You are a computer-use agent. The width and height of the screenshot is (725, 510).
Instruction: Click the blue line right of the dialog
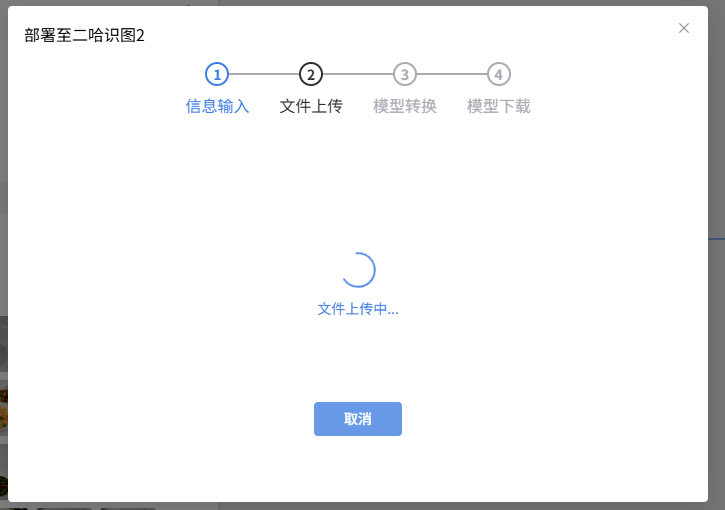(x=716, y=238)
